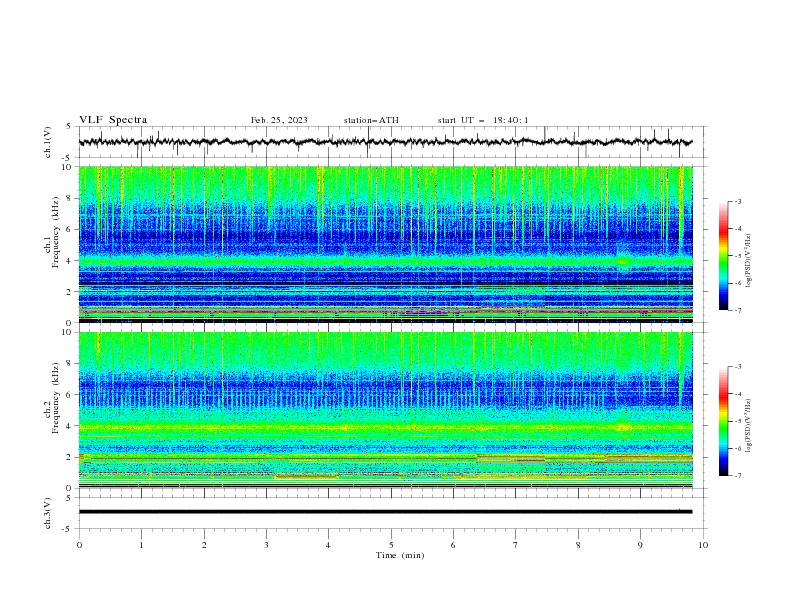Image resolution: width=792 pixels, height=612 pixels.
Task: Click the time axis tick label '3'
Action: 266,545
